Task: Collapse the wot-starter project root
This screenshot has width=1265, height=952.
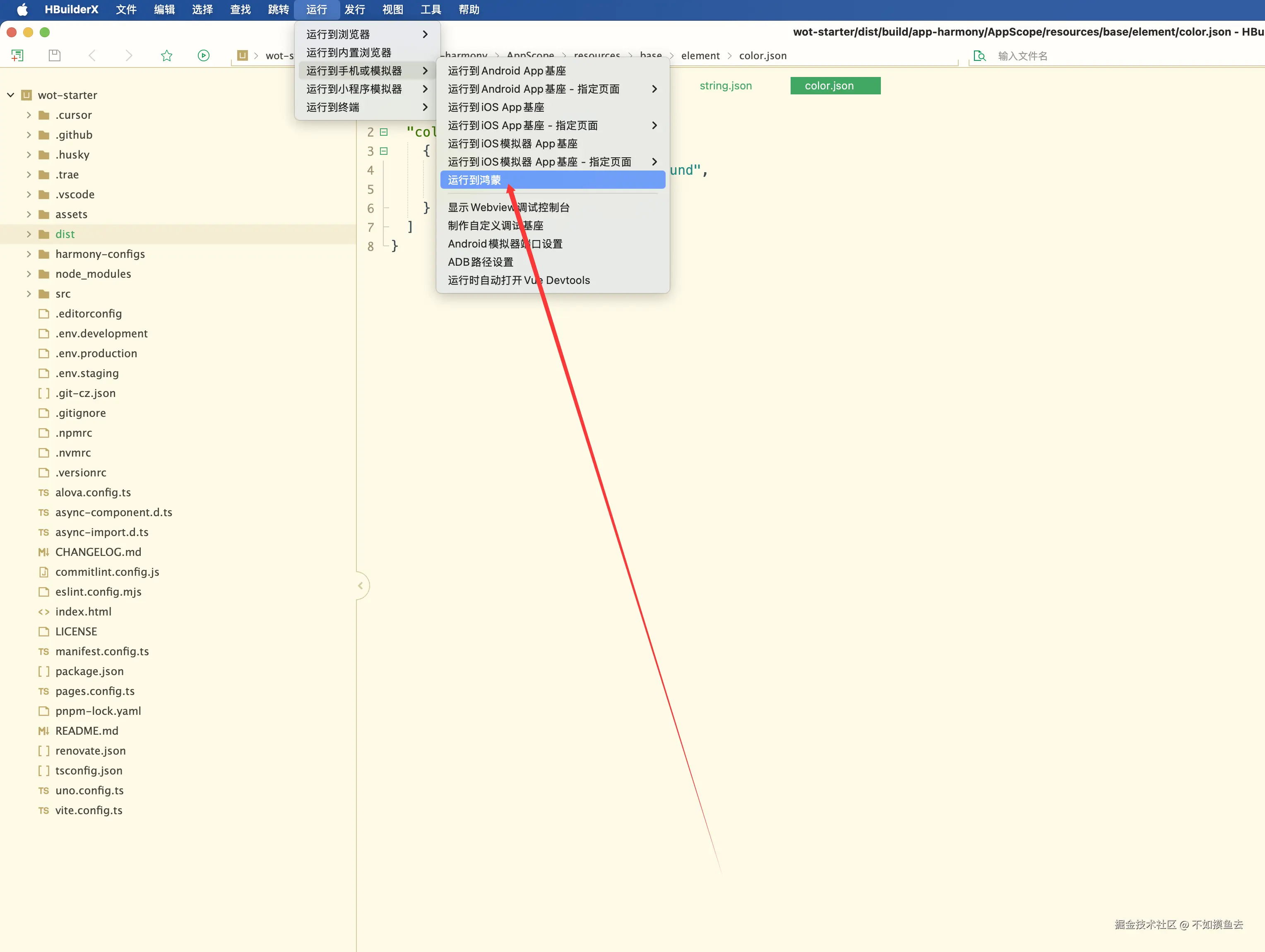Action: pyautogui.click(x=10, y=95)
